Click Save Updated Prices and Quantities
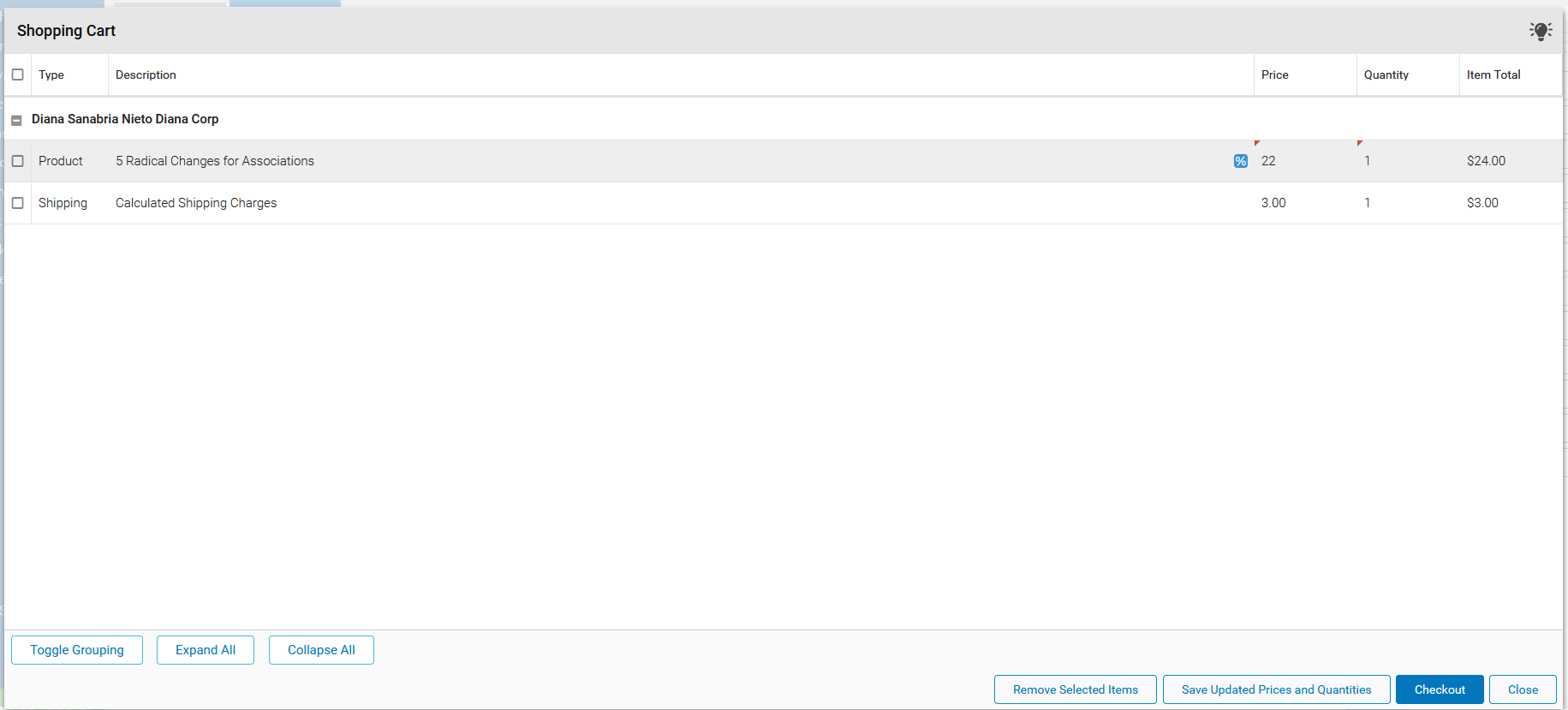This screenshot has width=1568, height=710. [x=1276, y=689]
